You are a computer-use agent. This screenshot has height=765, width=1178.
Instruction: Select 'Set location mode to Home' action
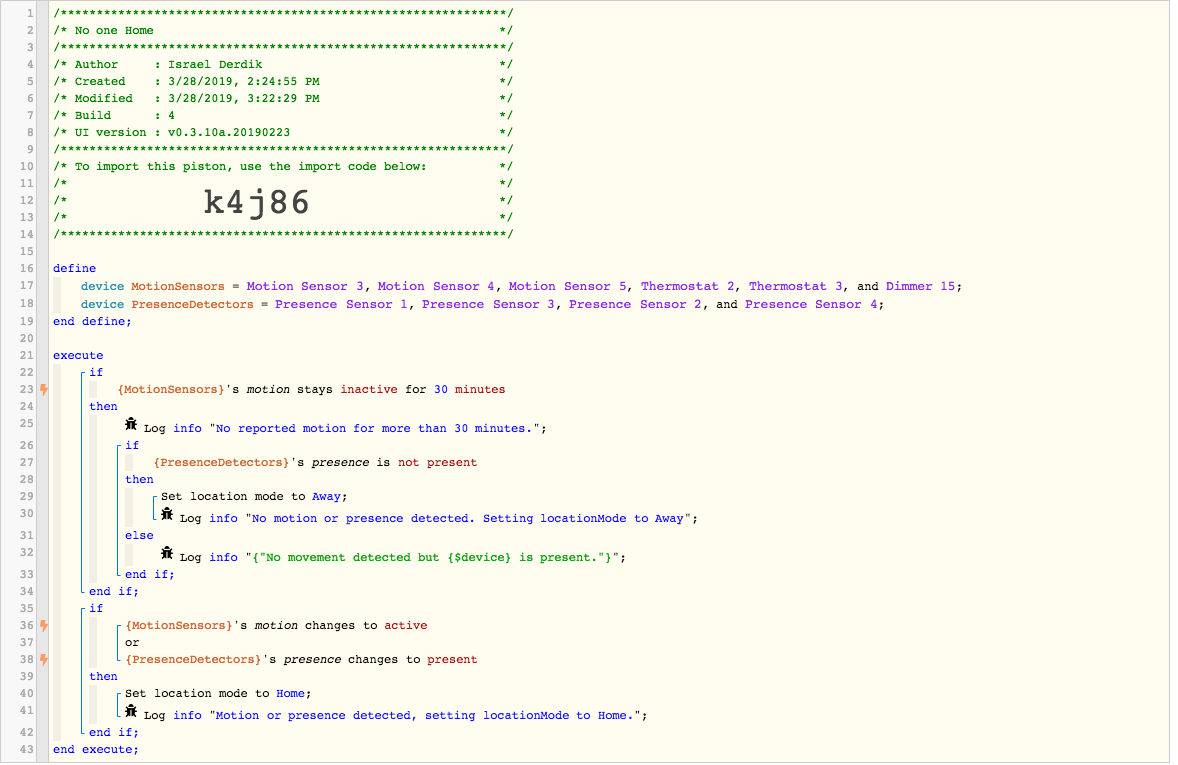coord(218,694)
